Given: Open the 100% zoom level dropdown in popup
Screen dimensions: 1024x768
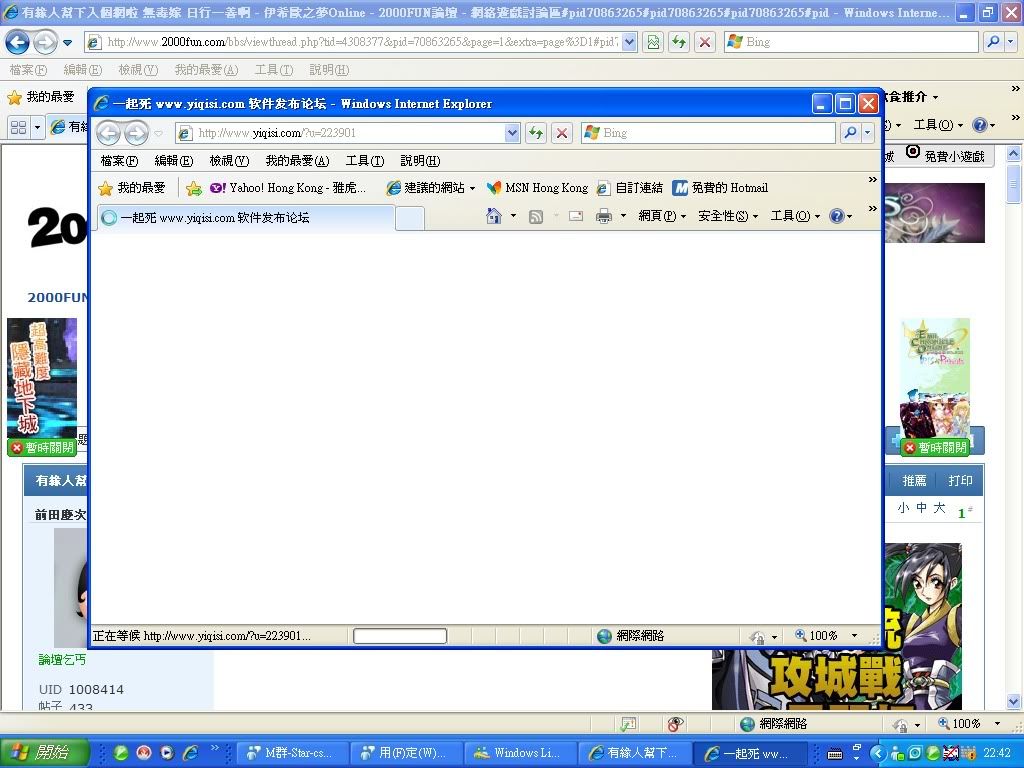Looking at the screenshot, I should (x=828, y=636).
